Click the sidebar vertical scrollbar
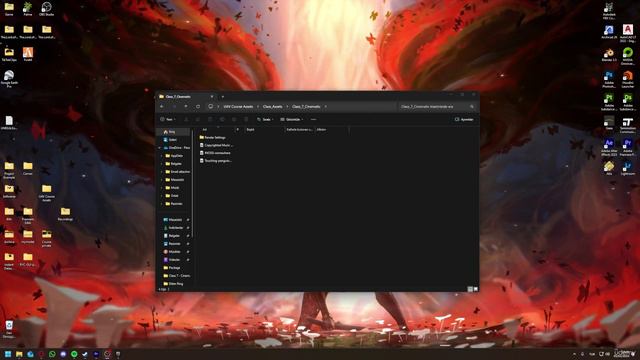 (x=192, y=184)
